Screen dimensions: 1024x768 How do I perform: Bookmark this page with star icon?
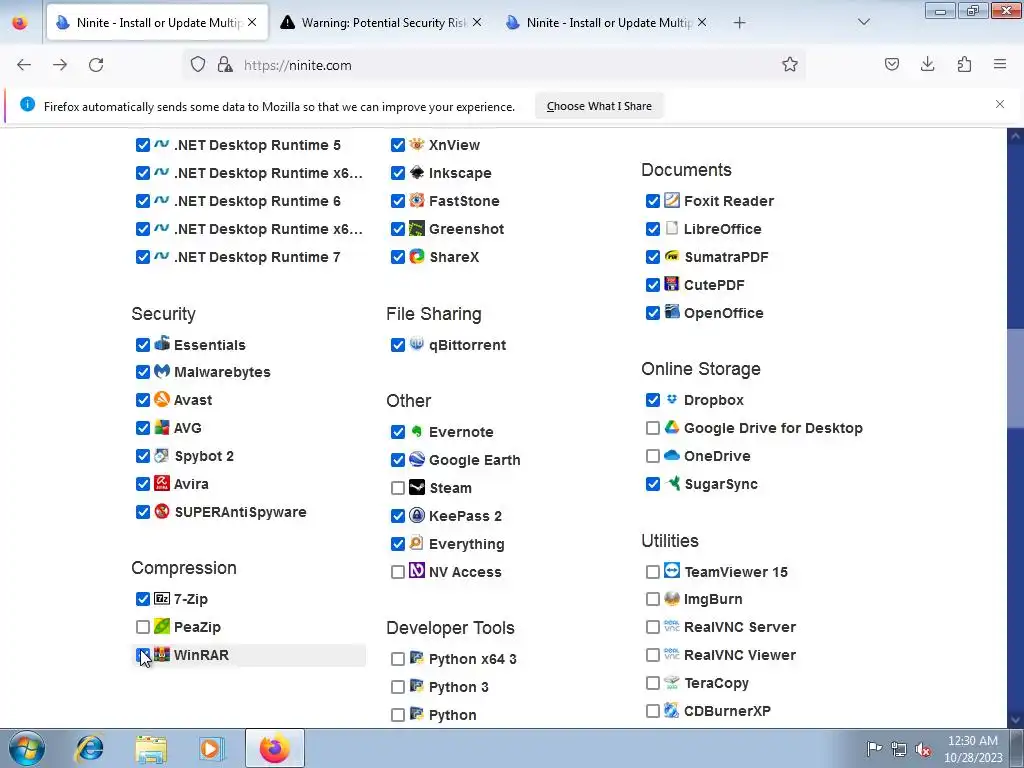(790, 65)
